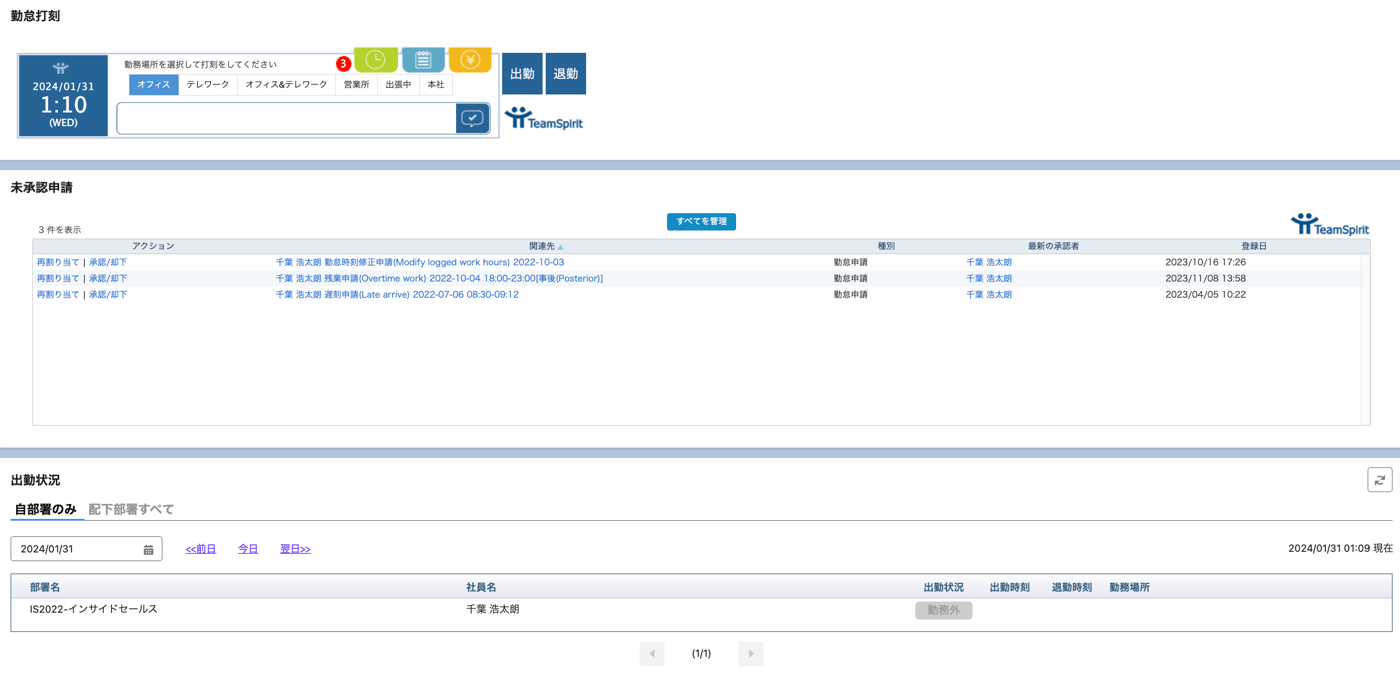Screen dimensions: 1400x673
Task: Select the オフィス work location
Action: 154,85
